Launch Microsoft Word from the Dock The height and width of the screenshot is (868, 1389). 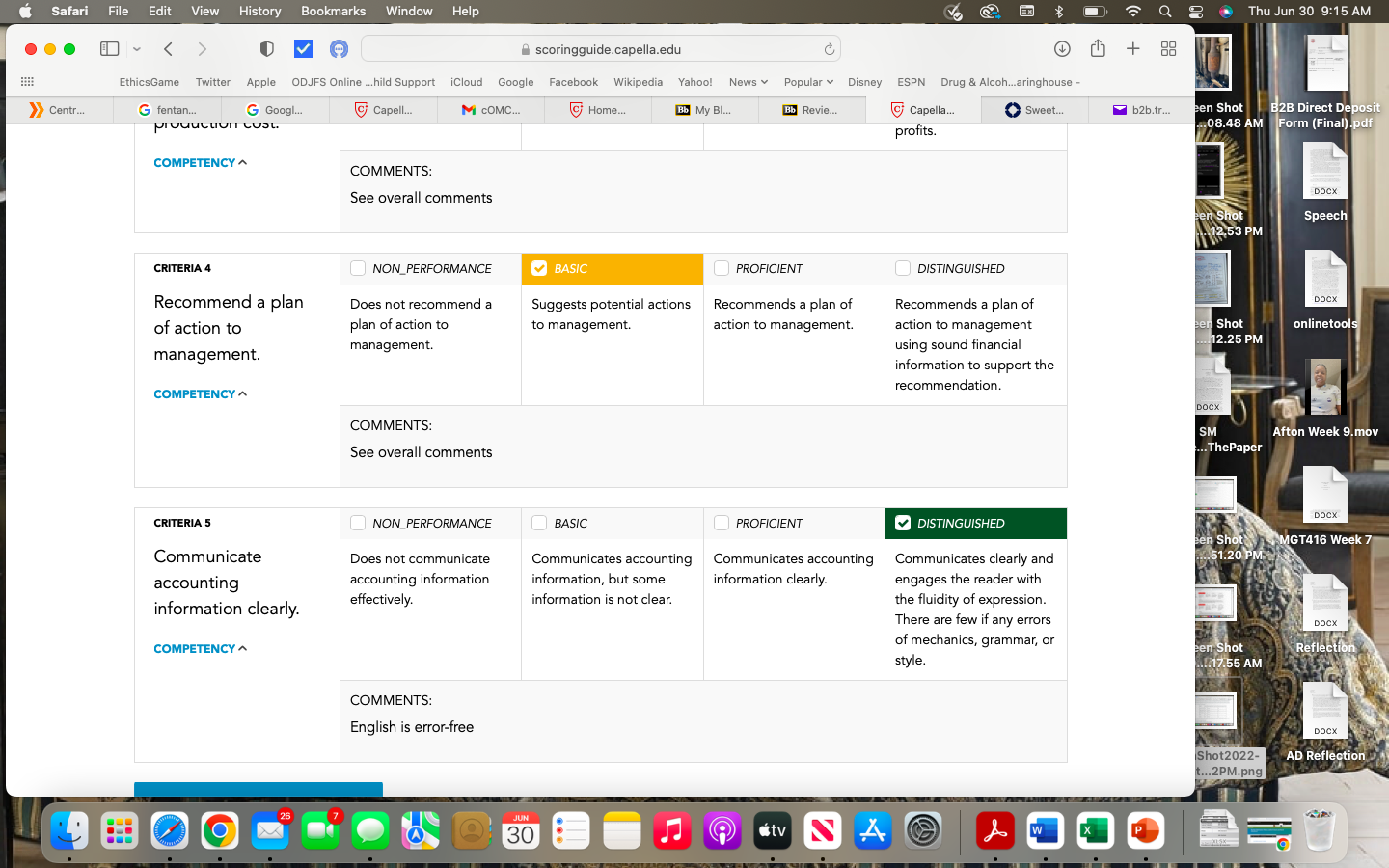1045,830
